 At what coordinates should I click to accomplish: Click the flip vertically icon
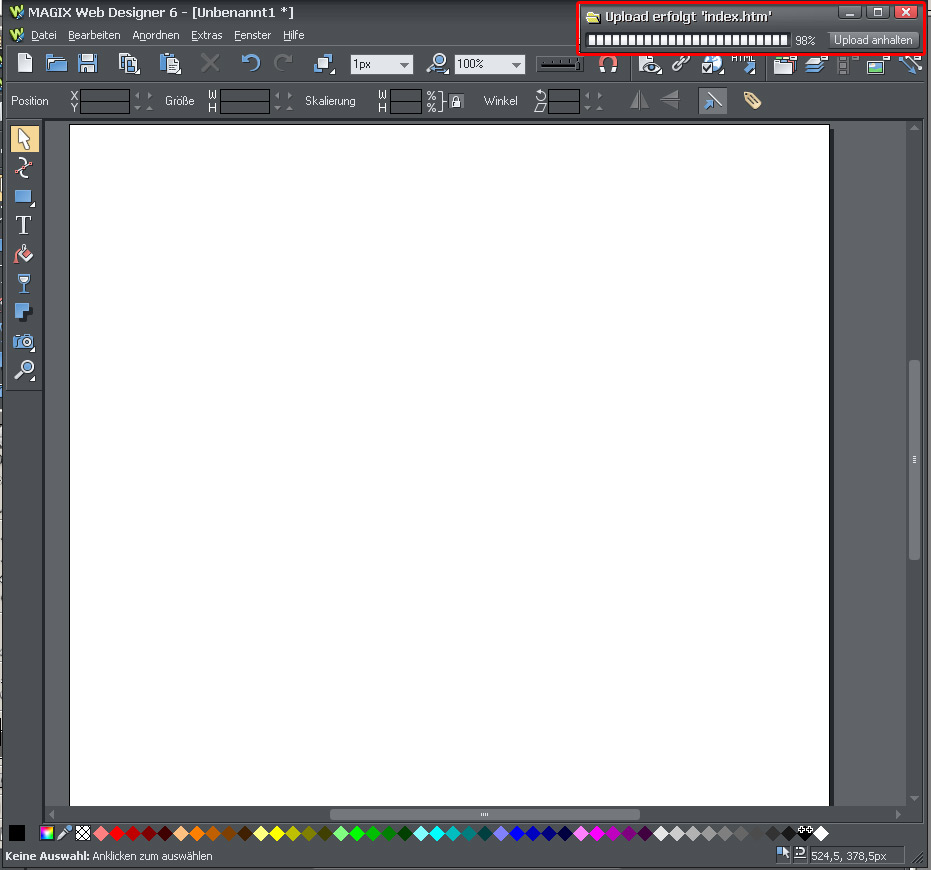pyautogui.click(x=670, y=100)
